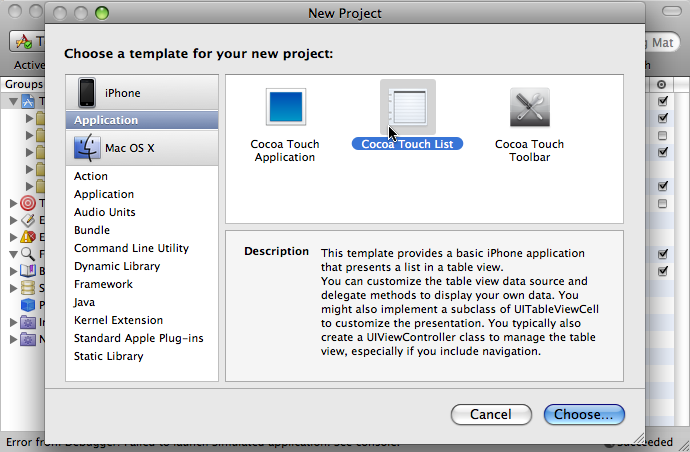Click the red Targets icon in sidebar
The height and width of the screenshot is (452, 690).
pyautogui.click(x=28, y=203)
